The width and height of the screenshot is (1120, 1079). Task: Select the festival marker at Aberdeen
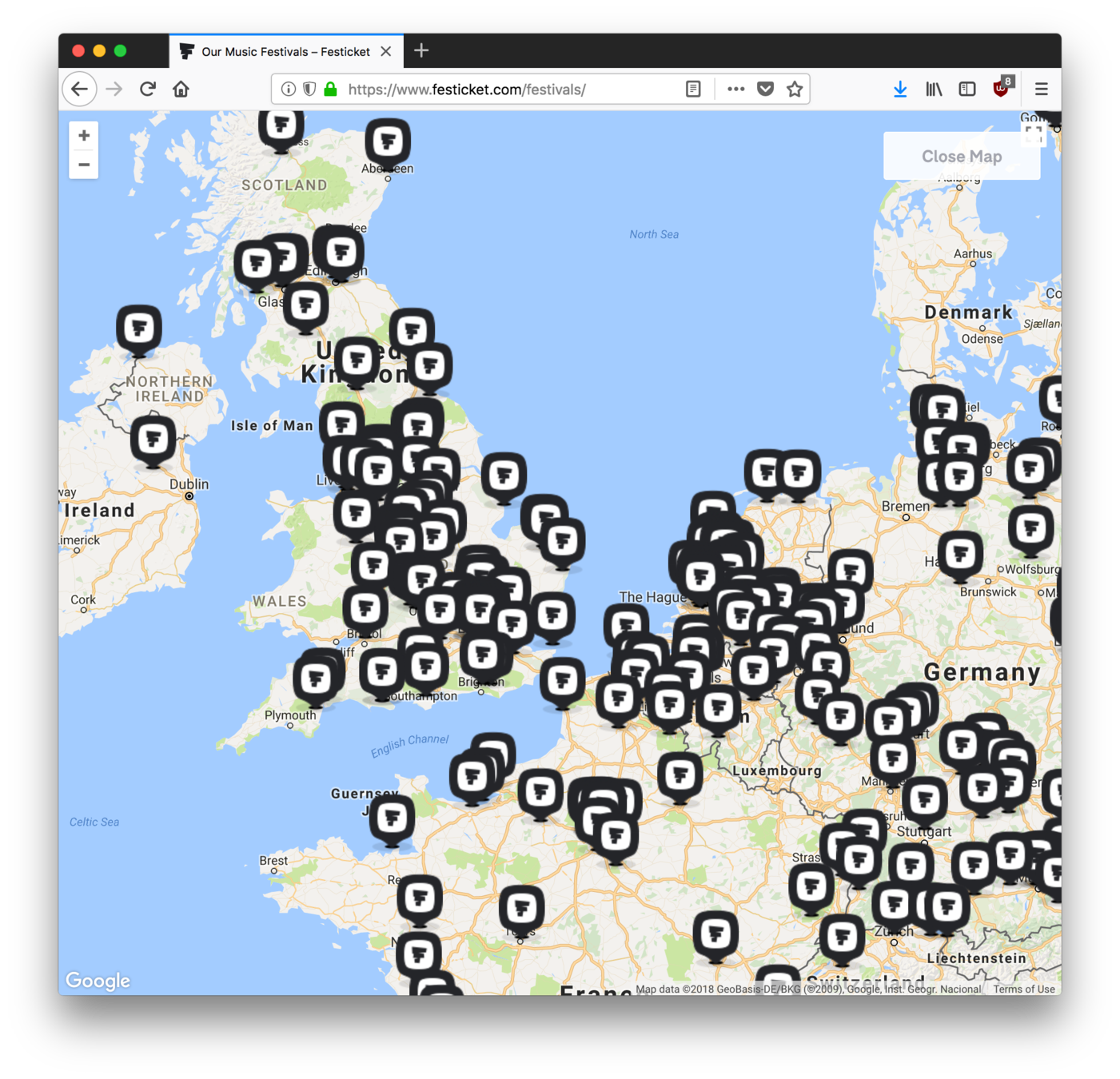(388, 145)
